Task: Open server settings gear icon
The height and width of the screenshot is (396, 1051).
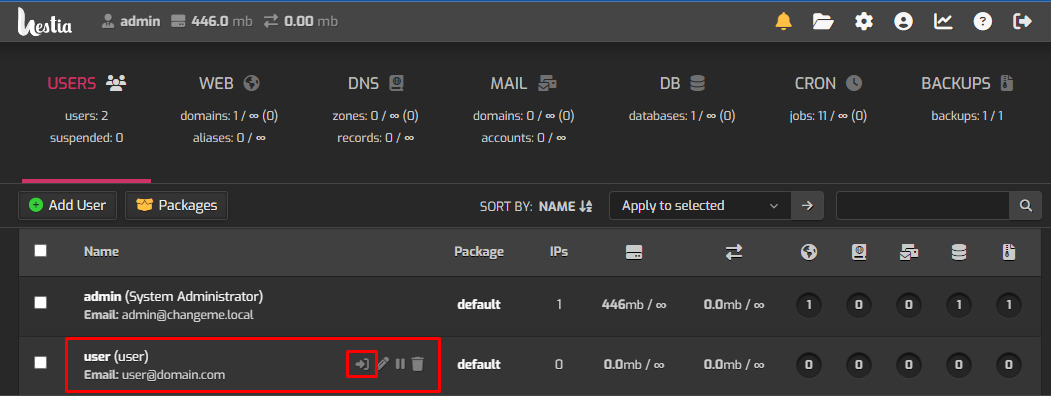Action: coord(863,21)
